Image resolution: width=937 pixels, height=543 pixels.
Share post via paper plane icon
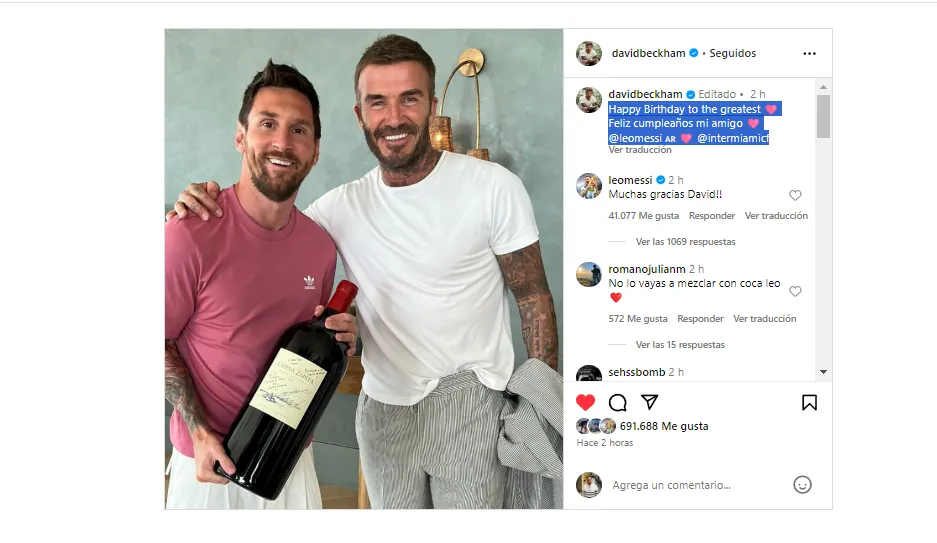(650, 403)
